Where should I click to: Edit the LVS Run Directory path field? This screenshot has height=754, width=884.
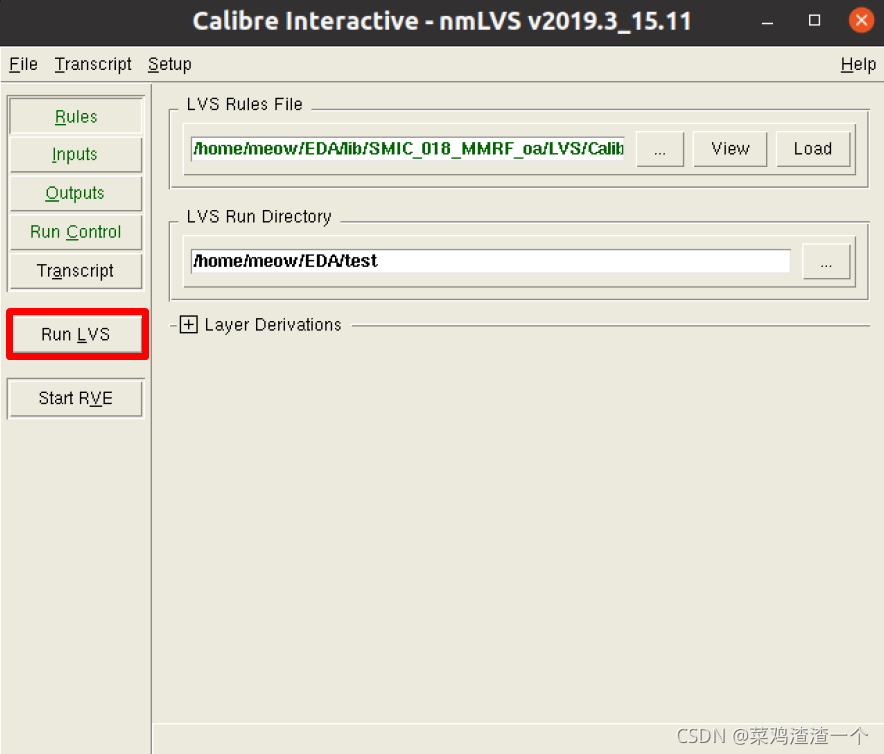pyautogui.click(x=490, y=261)
